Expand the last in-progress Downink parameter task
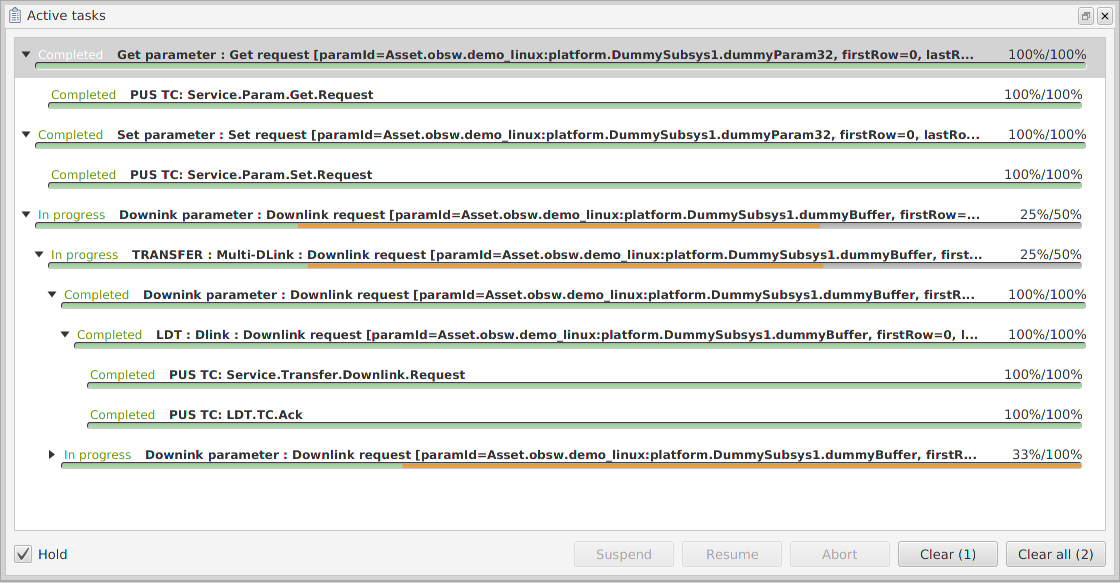The width and height of the screenshot is (1120, 583). click(52, 455)
